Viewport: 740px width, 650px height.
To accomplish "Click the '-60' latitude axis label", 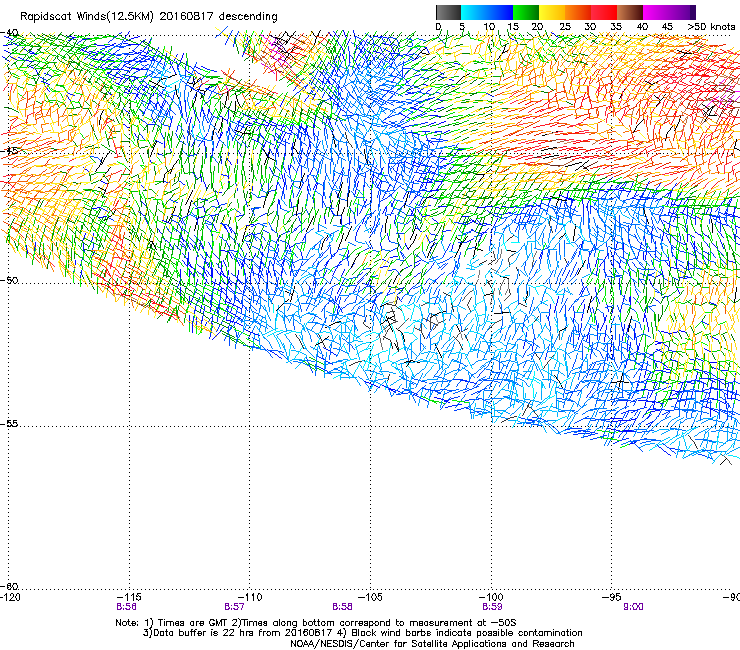I will (10, 587).
